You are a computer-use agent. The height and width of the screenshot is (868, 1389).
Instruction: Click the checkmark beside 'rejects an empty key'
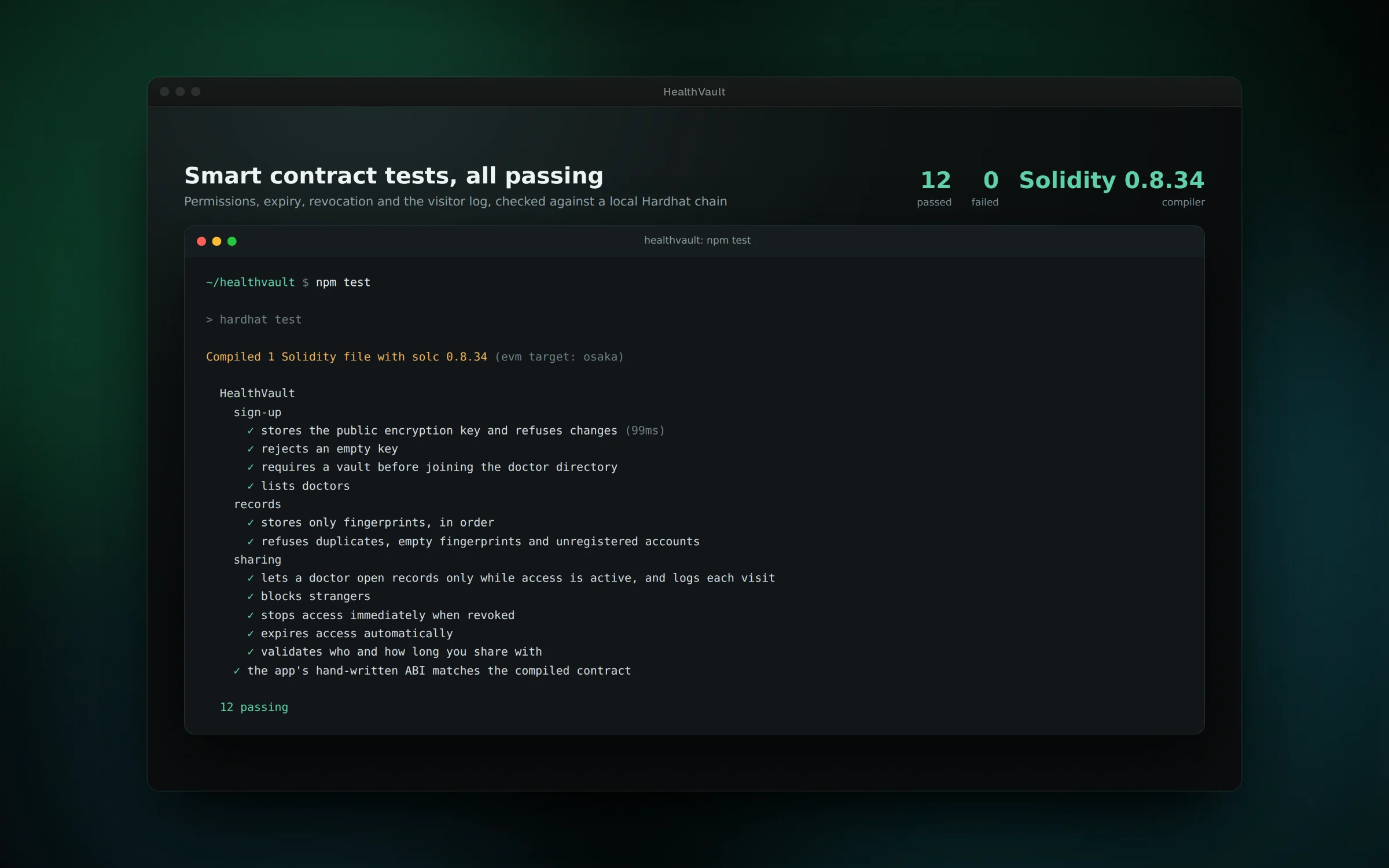(x=251, y=449)
